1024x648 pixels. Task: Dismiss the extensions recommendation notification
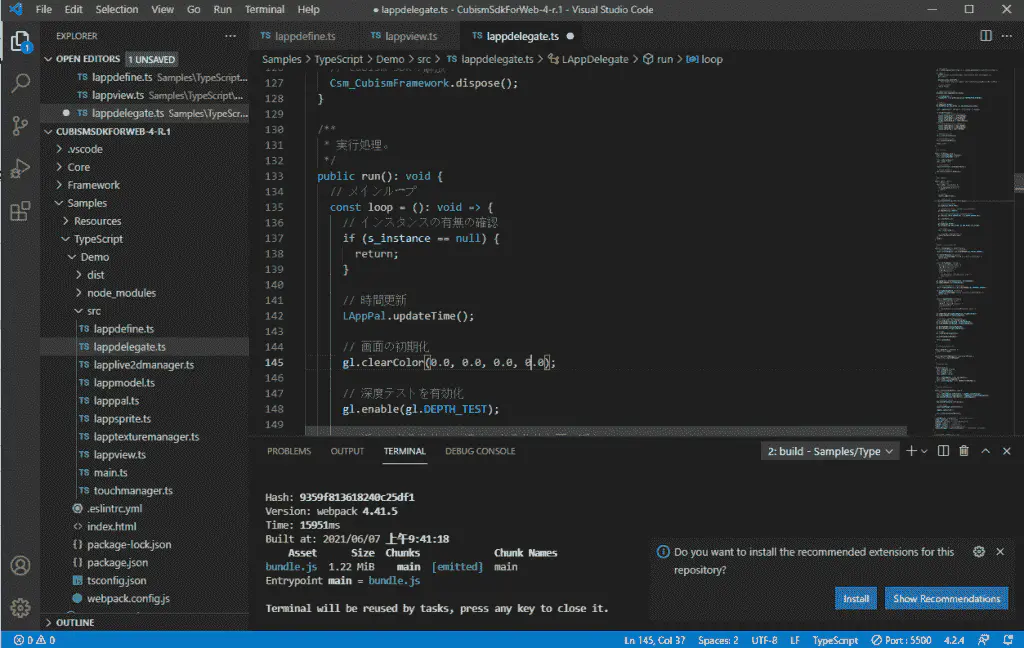pyautogui.click(x=1000, y=551)
